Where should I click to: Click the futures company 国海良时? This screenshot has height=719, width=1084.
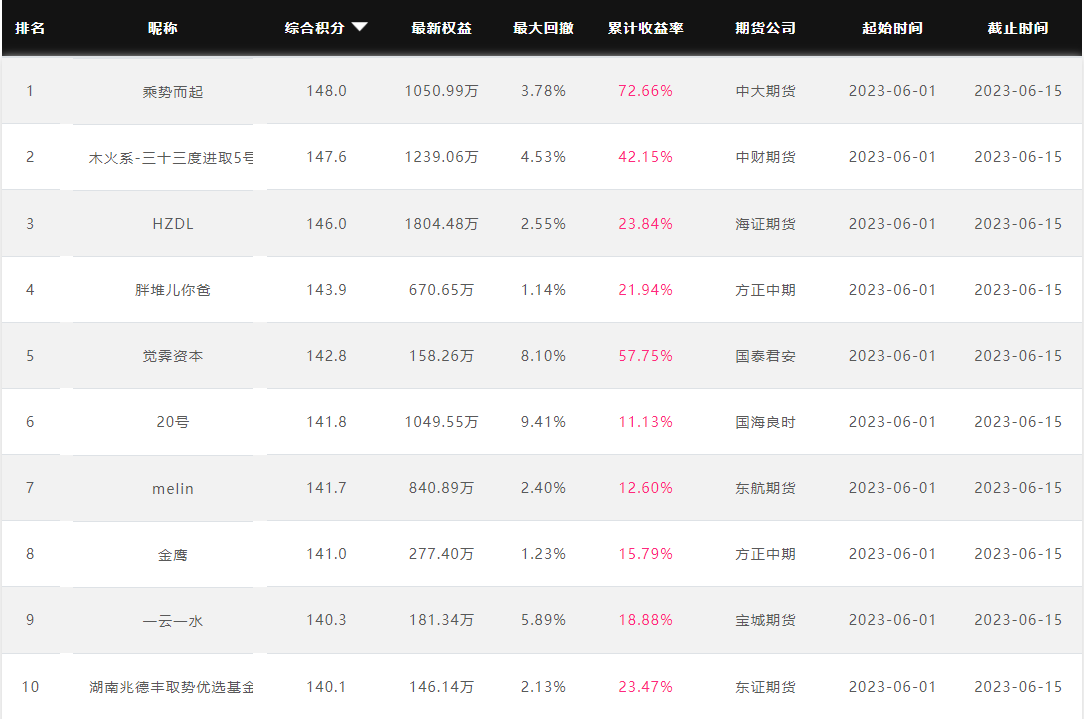[765, 422]
